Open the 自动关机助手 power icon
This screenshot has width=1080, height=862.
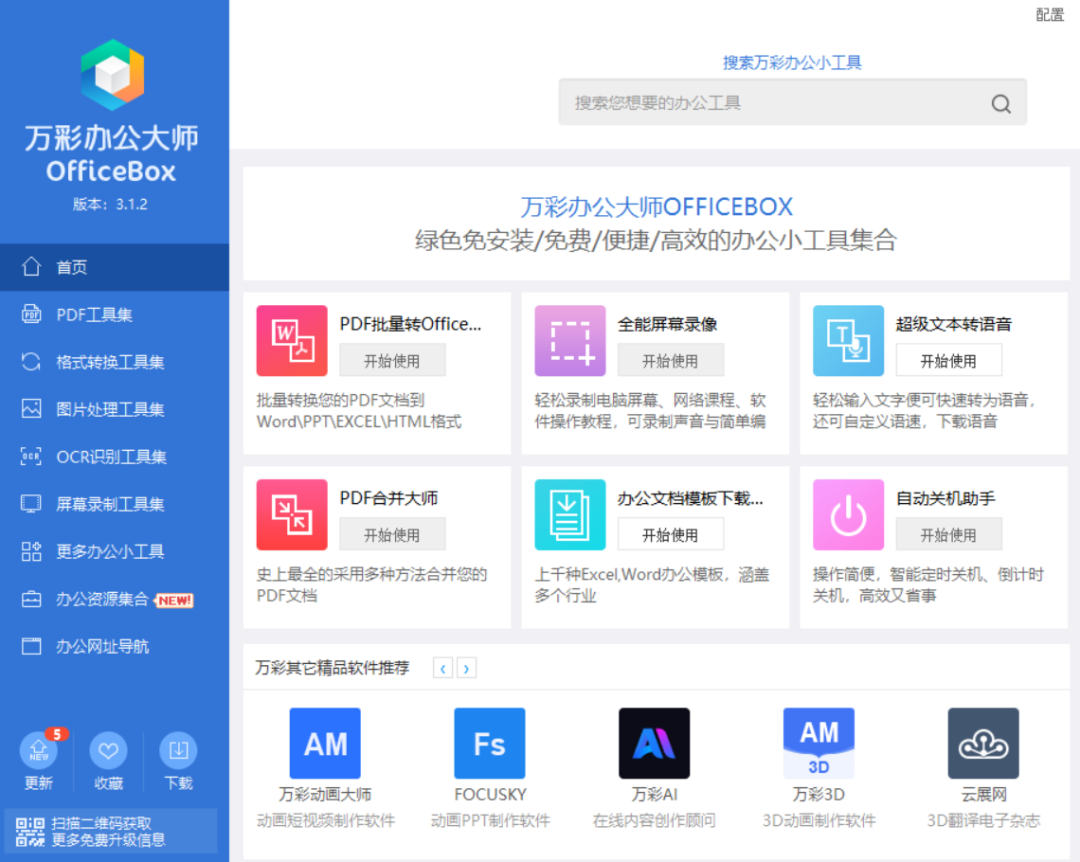[849, 515]
